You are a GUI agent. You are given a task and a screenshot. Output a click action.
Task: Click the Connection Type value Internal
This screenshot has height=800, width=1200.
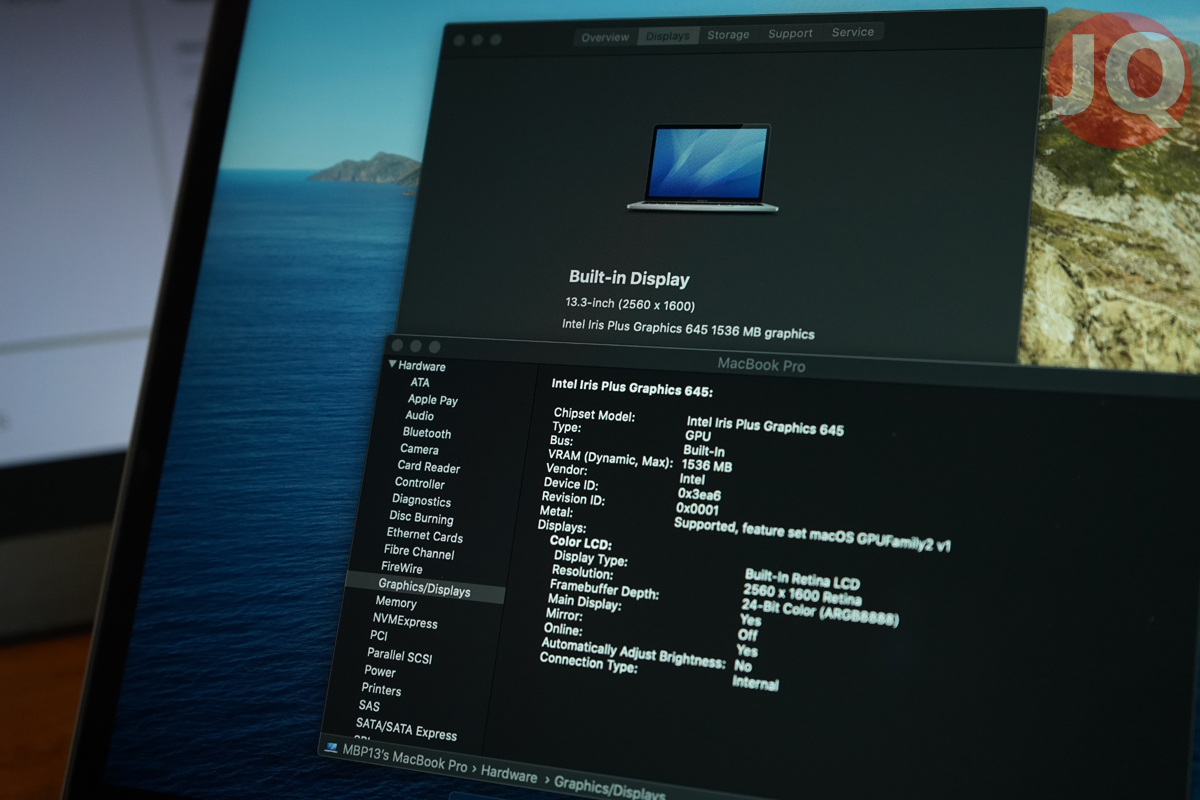755,683
